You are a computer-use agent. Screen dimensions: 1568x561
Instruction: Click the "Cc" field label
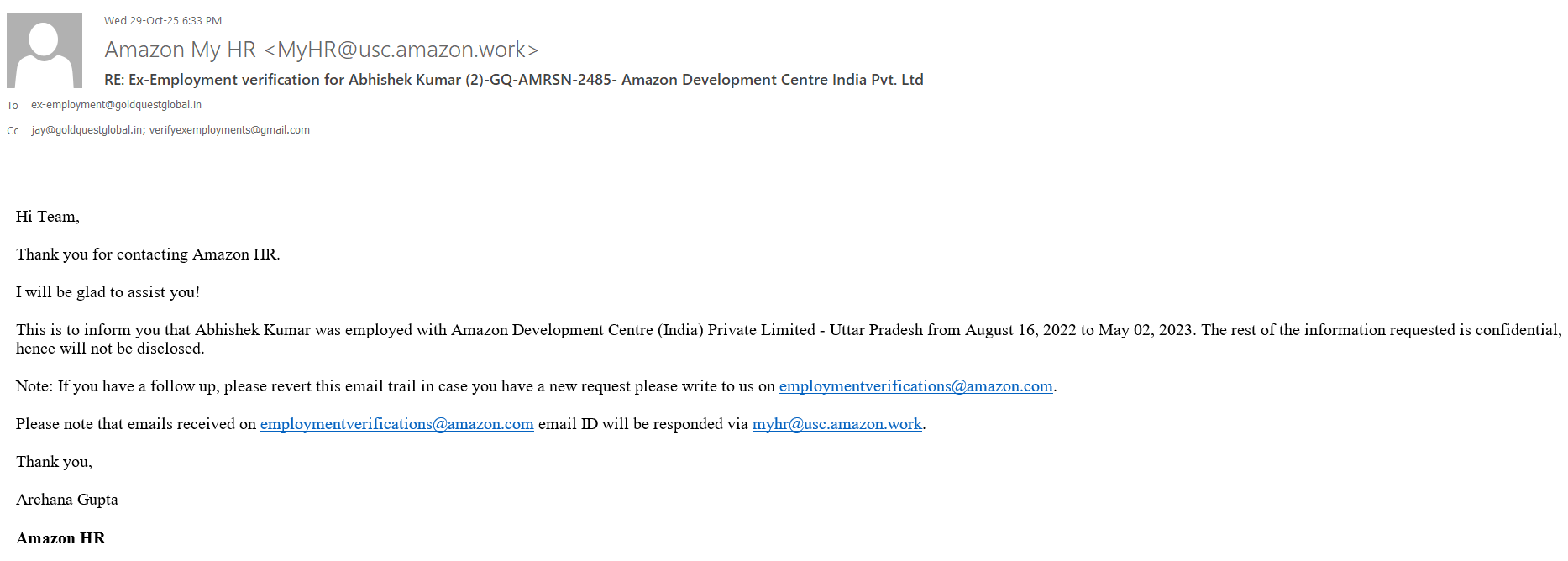13,131
